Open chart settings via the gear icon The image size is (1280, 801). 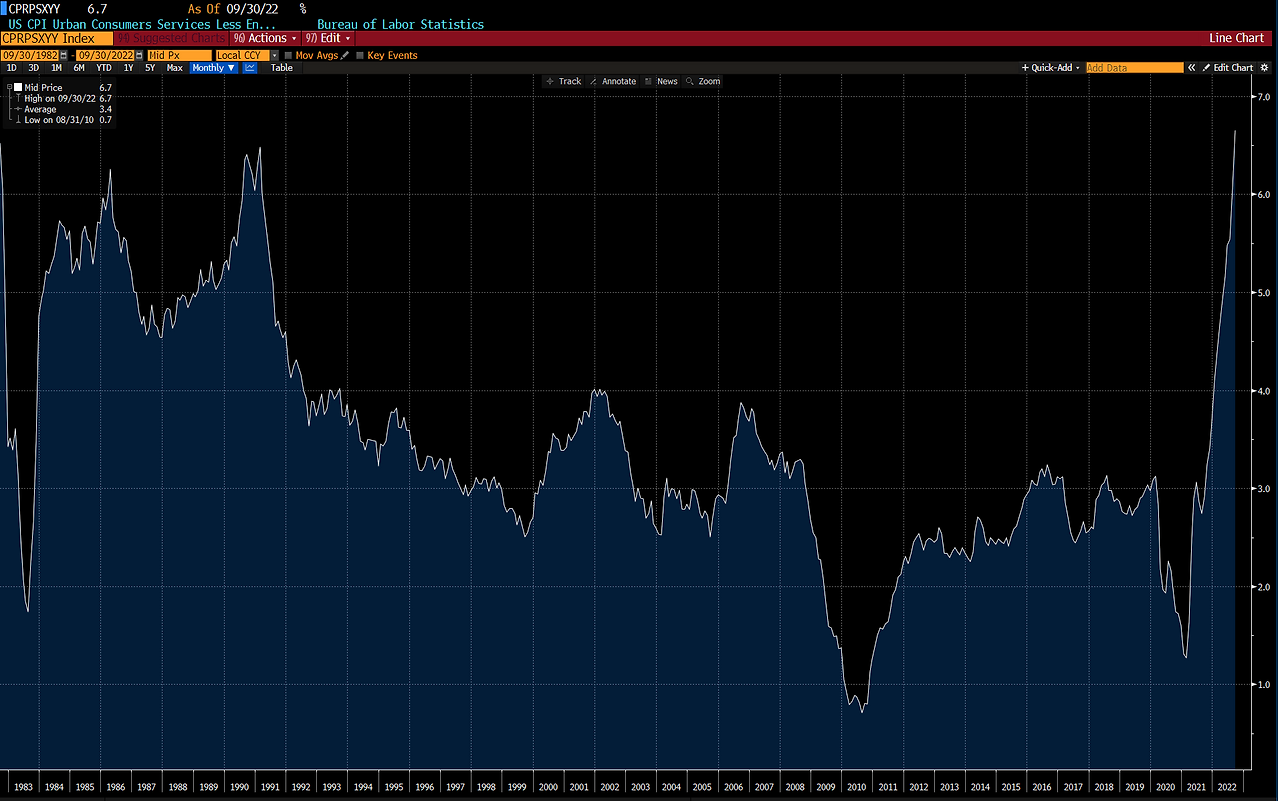pyautogui.click(x=1264, y=67)
